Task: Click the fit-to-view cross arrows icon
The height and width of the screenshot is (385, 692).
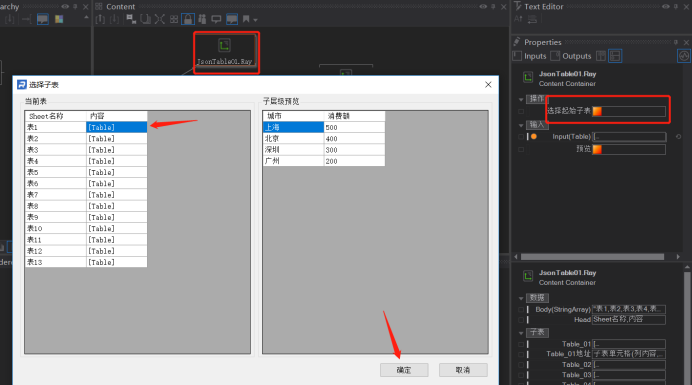Action: (x=159, y=19)
